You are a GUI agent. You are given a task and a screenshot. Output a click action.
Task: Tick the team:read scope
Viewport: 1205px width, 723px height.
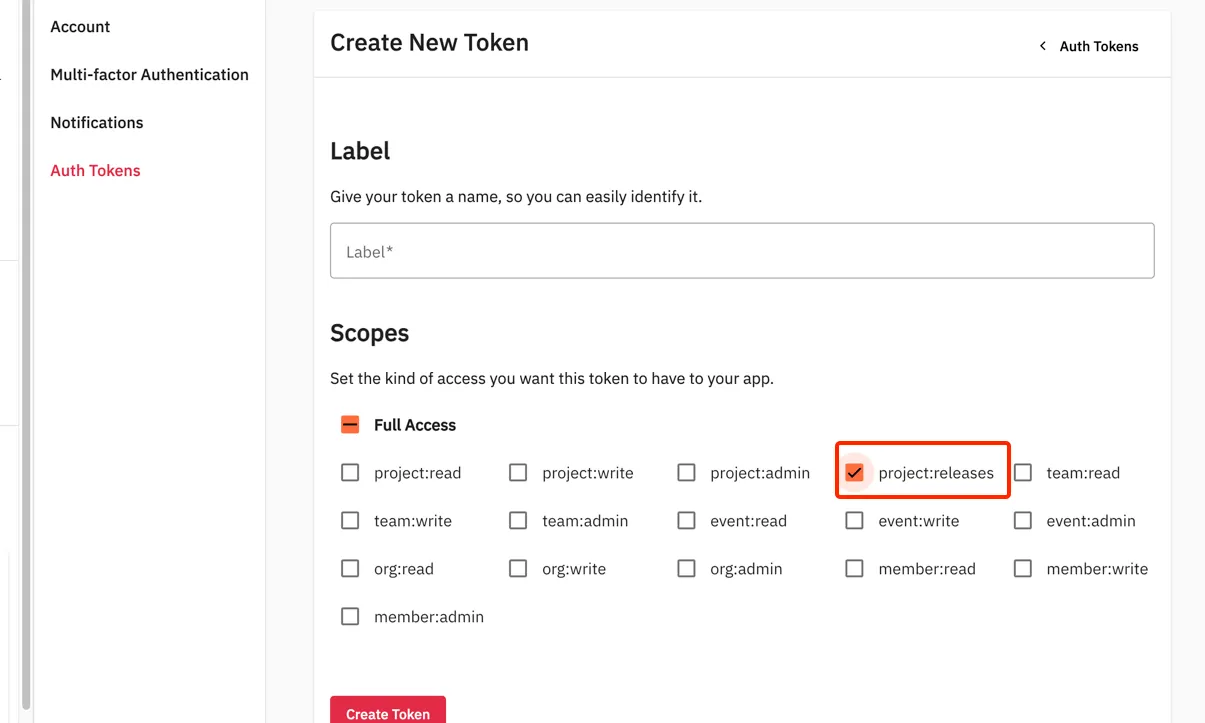coord(1022,473)
